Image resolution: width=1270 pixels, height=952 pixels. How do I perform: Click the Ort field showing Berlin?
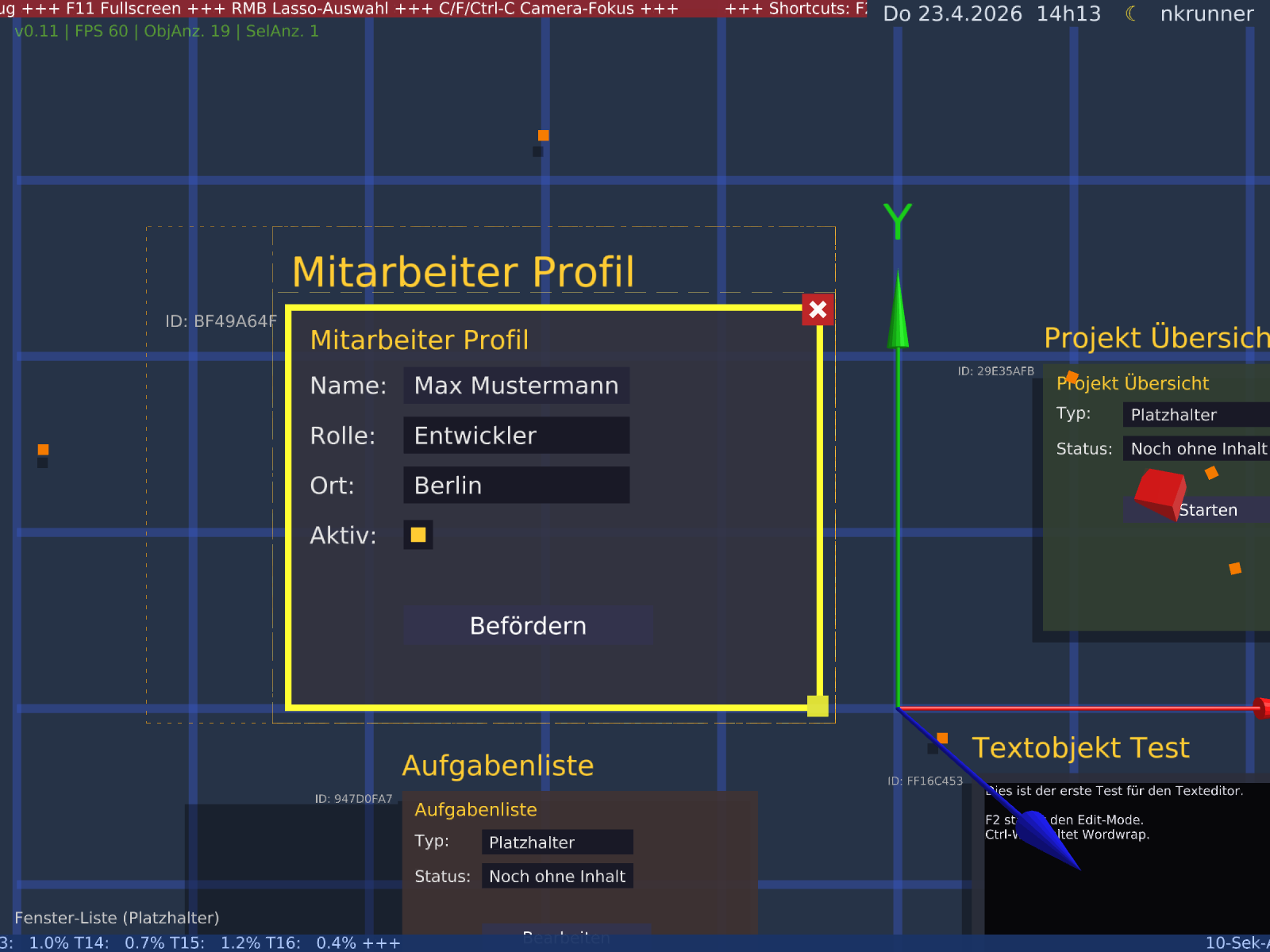pyautogui.click(x=516, y=485)
